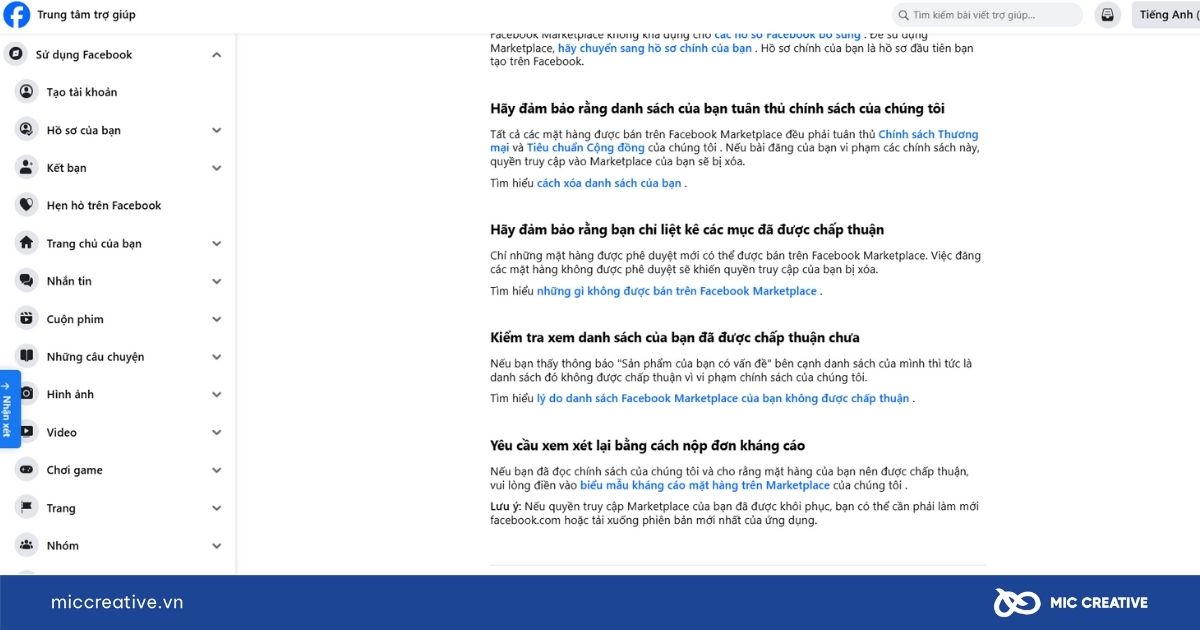This screenshot has height=630, width=1200.
Task: Click the help article search field
Action: click(986, 15)
